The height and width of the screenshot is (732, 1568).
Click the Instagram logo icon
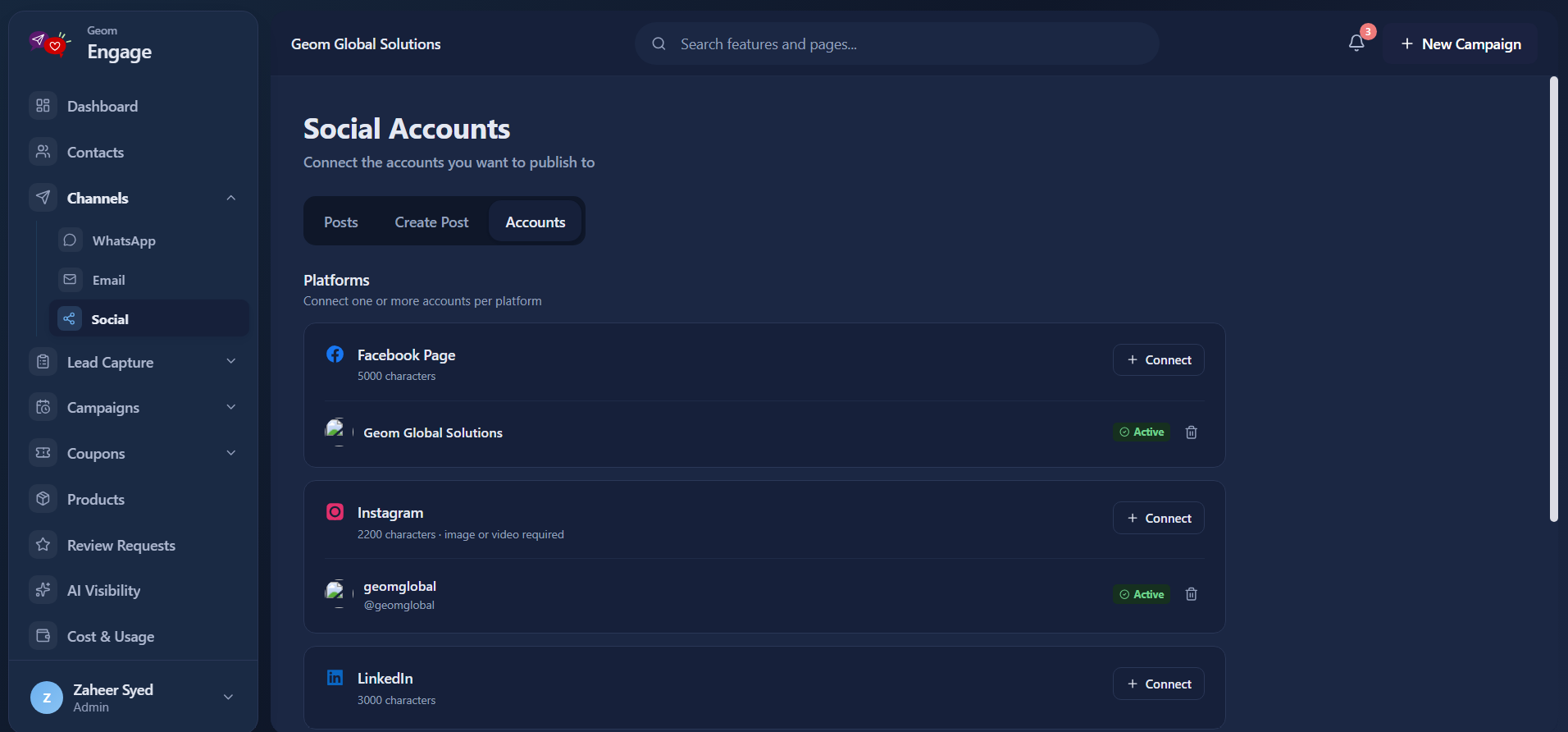pos(335,512)
